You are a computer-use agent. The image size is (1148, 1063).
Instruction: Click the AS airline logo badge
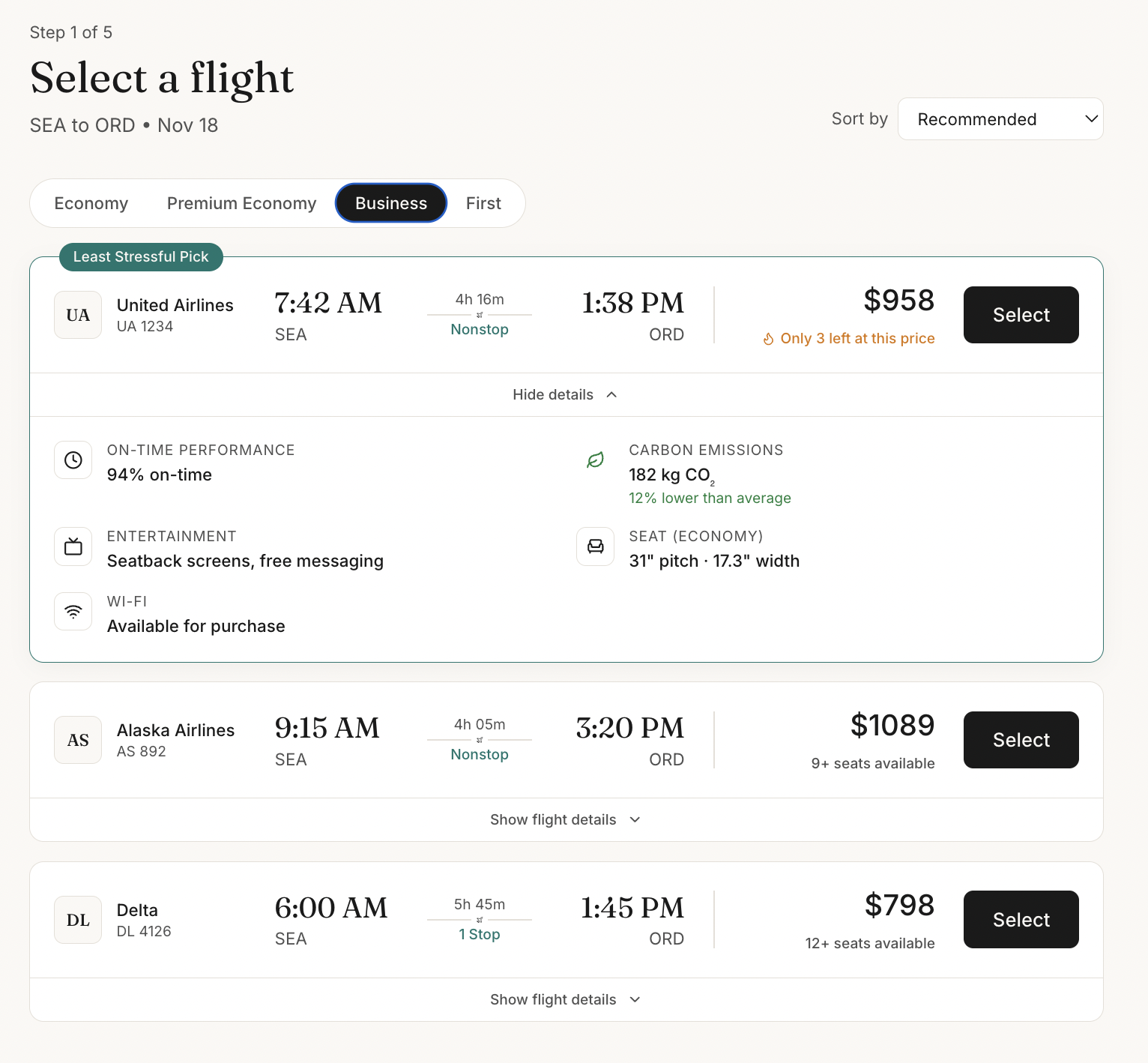tap(78, 740)
